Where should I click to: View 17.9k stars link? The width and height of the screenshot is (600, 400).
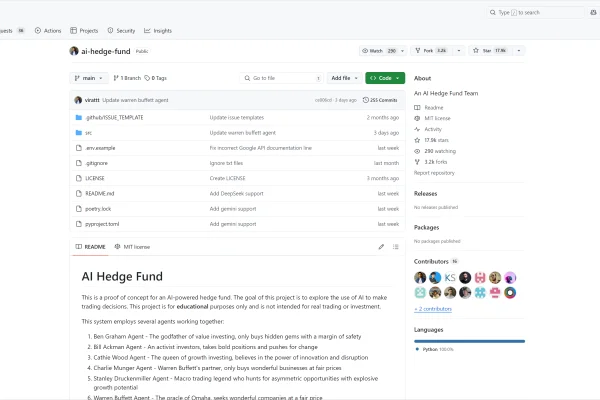pyautogui.click(x=436, y=140)
